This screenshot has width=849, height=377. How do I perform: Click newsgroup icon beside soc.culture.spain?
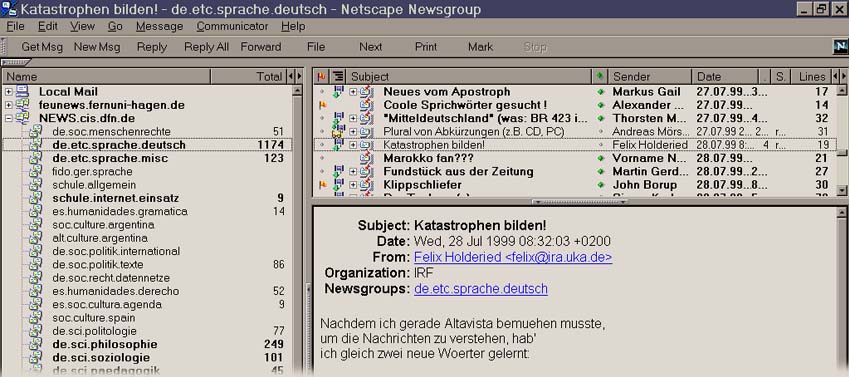point(35,318)
